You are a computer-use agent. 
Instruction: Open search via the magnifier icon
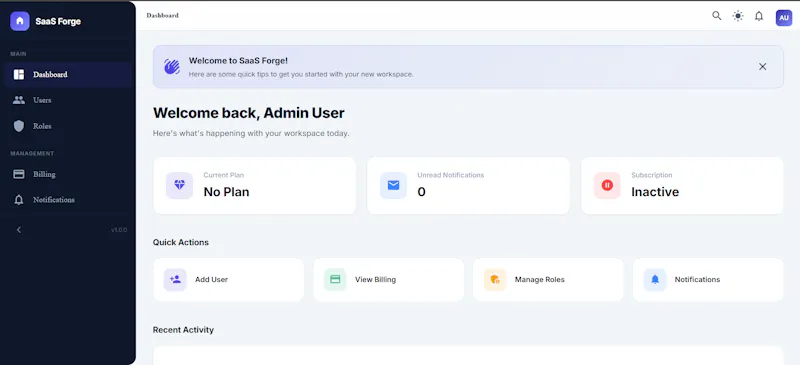pos(716,16)
